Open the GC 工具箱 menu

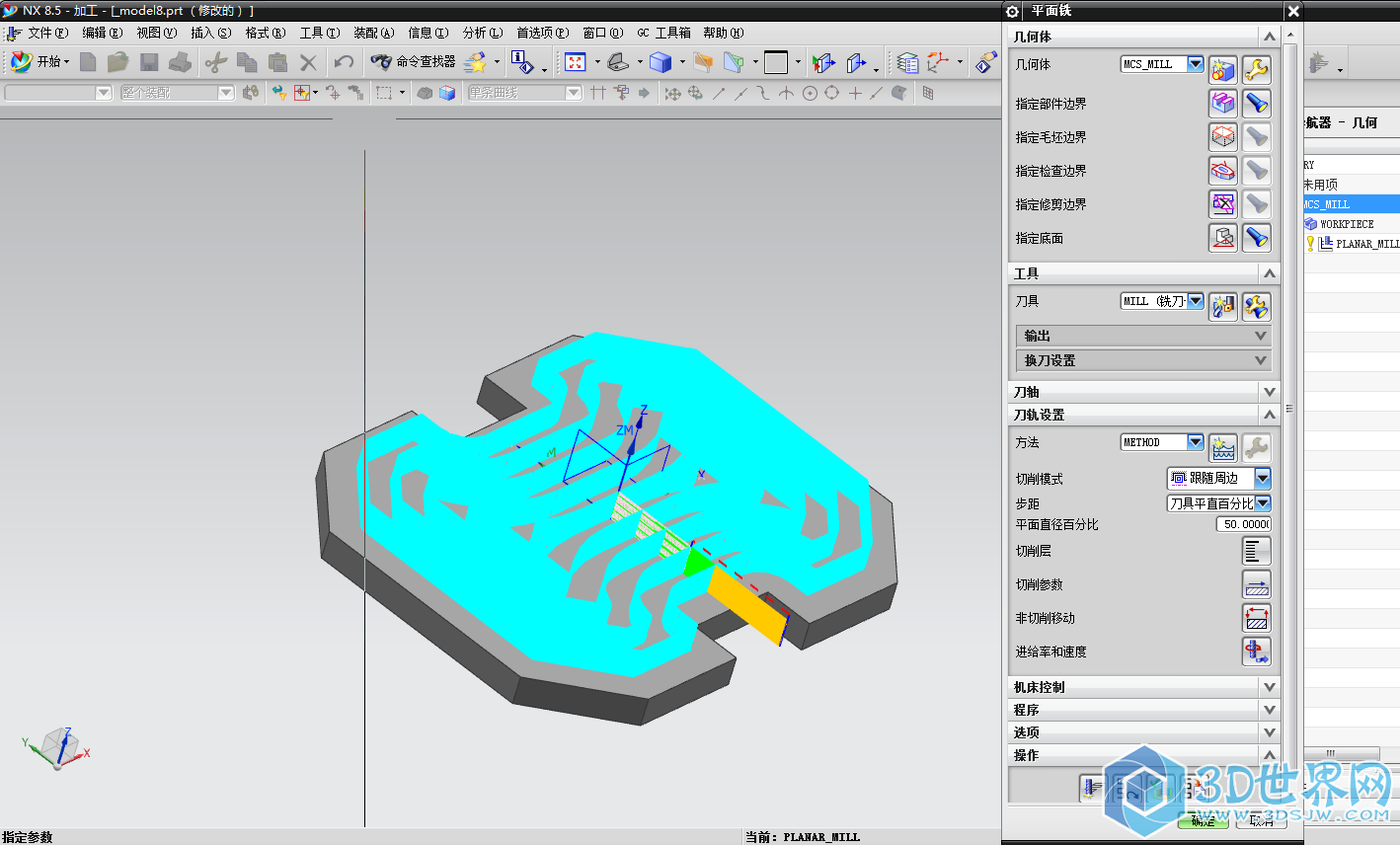(x=663, y=33)
